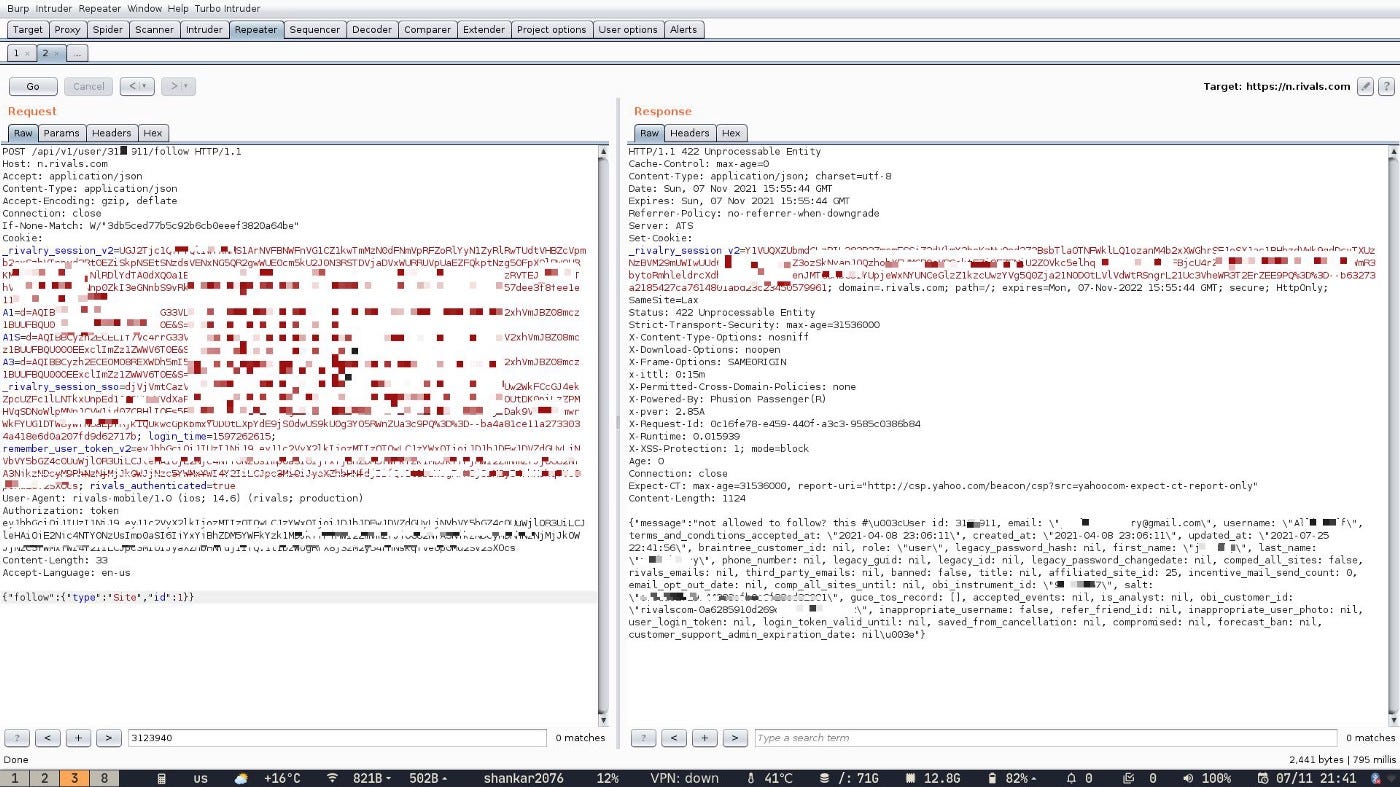Click volume 100% indicator in status bar
1400x787 pixels.
coord(1206,778)
